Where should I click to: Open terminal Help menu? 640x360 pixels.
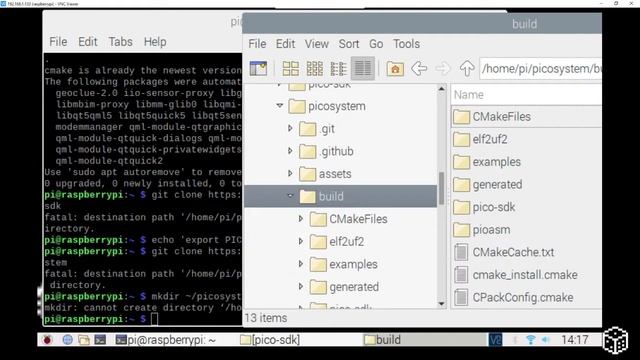pos(155,42)
